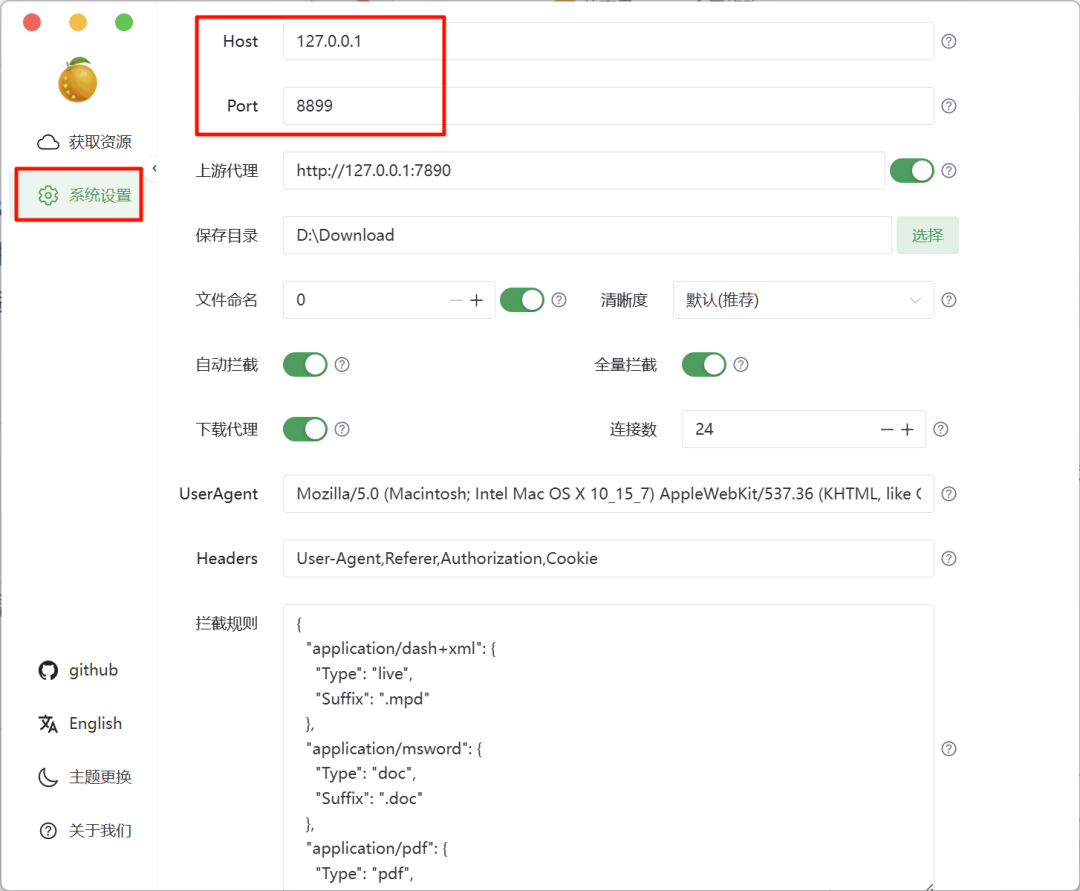Click the 主题更换 theme moon icon
Viewport: 1080px width, 891px height.
(48, 777)
